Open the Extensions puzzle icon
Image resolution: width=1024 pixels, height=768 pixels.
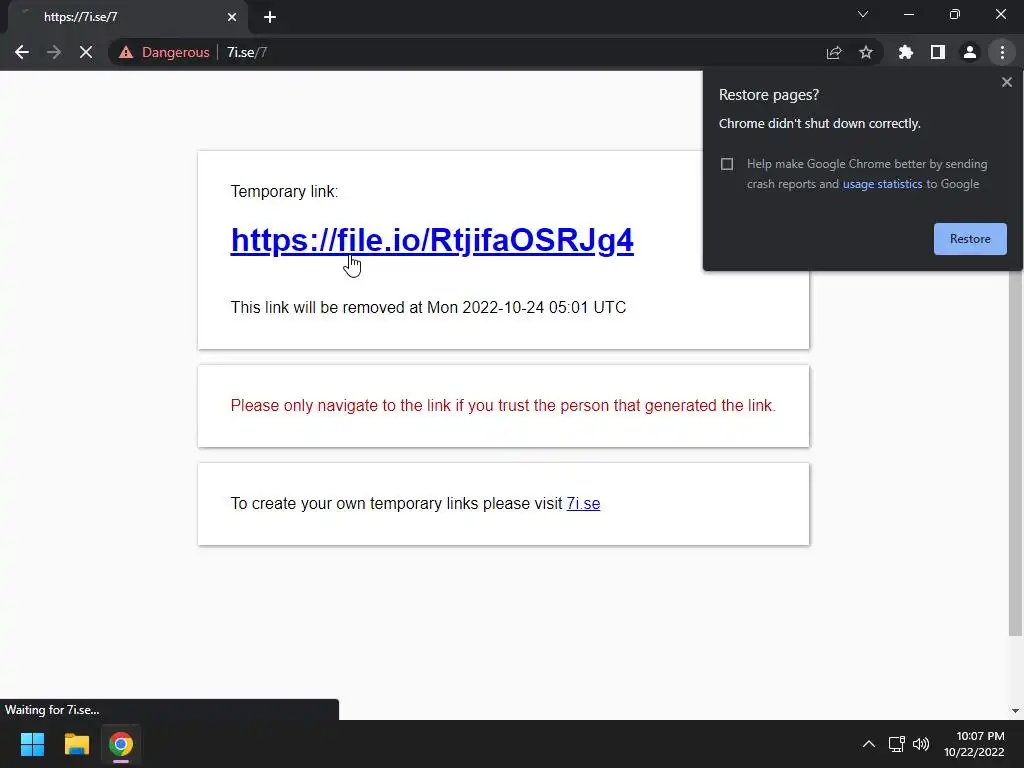click(x=906, y=52)
